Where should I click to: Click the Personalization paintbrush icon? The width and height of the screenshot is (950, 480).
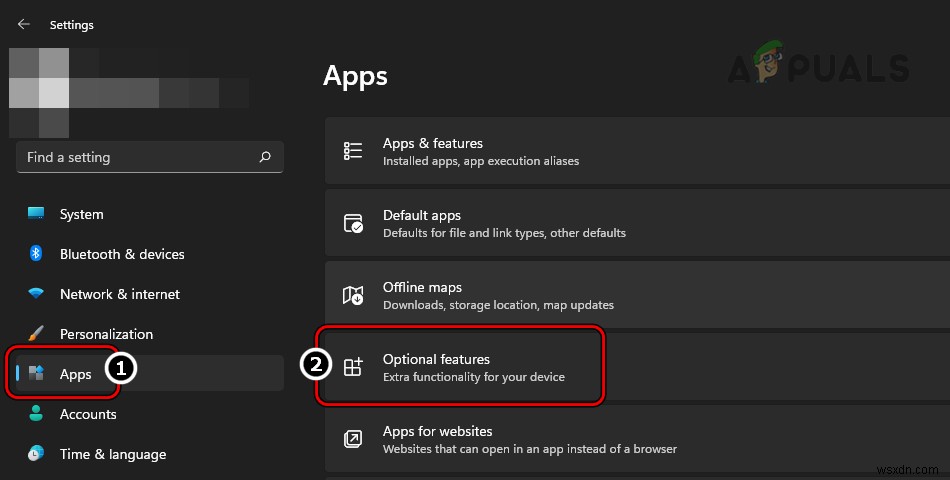(x=36, y=334)
